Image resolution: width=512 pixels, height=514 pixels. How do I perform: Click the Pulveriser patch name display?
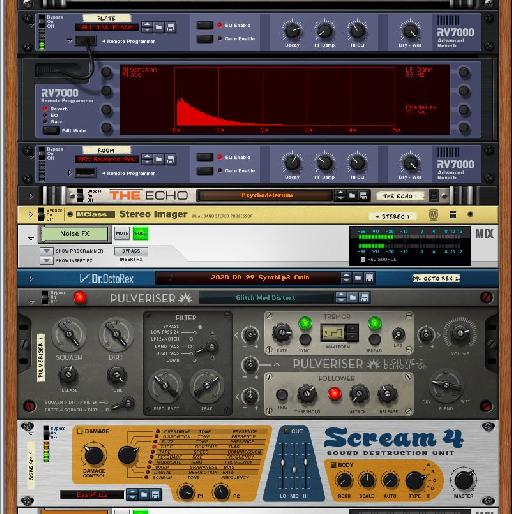pyautogui.click(x=266, y=297)
